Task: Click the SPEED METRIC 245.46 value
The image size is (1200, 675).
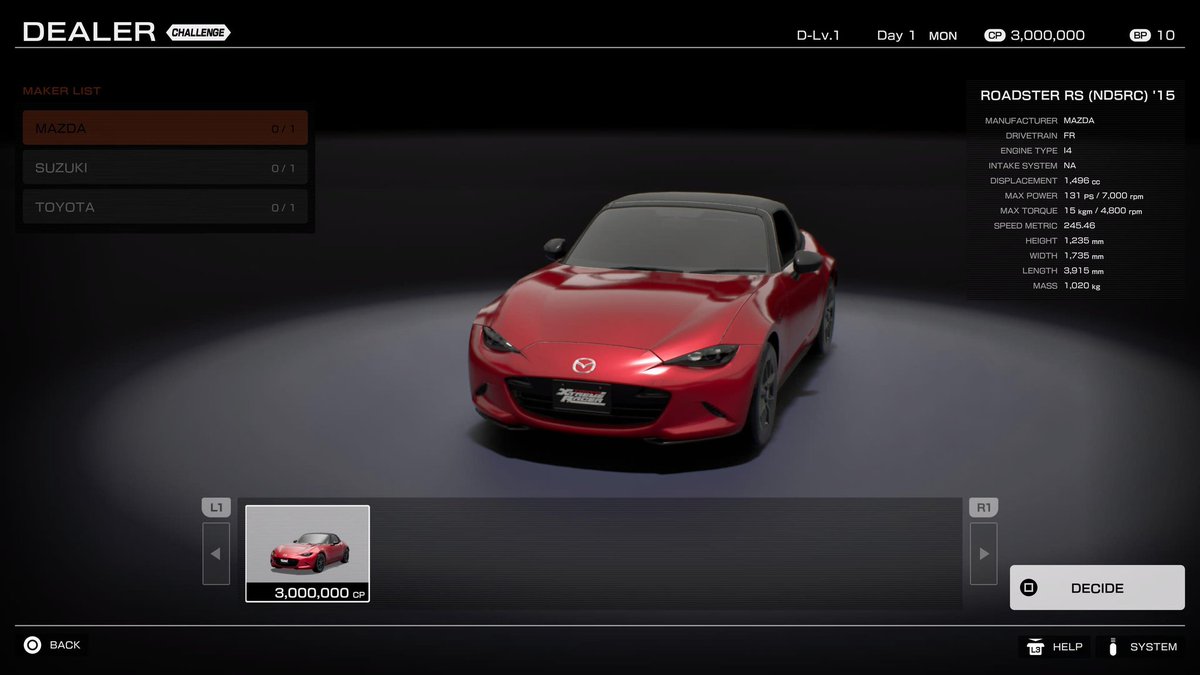Action: pos(1080,226)
